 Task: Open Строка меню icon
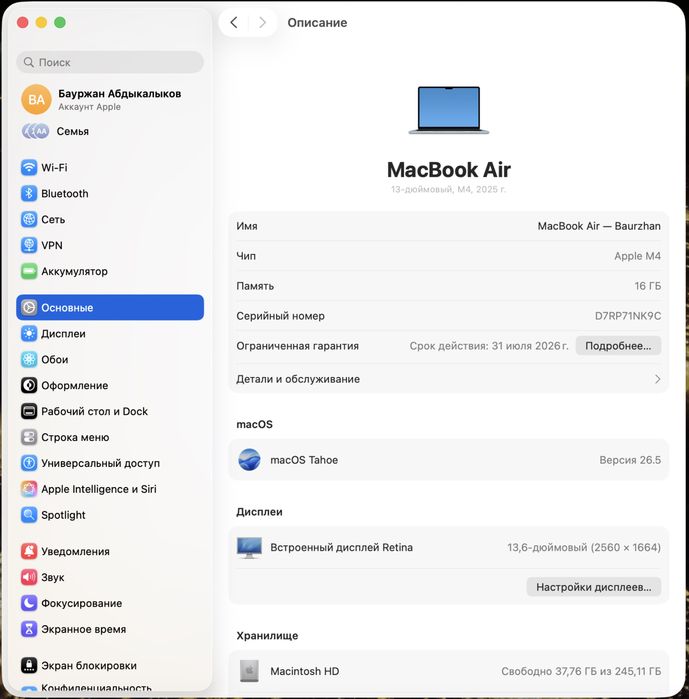click(x=29, y=437)
